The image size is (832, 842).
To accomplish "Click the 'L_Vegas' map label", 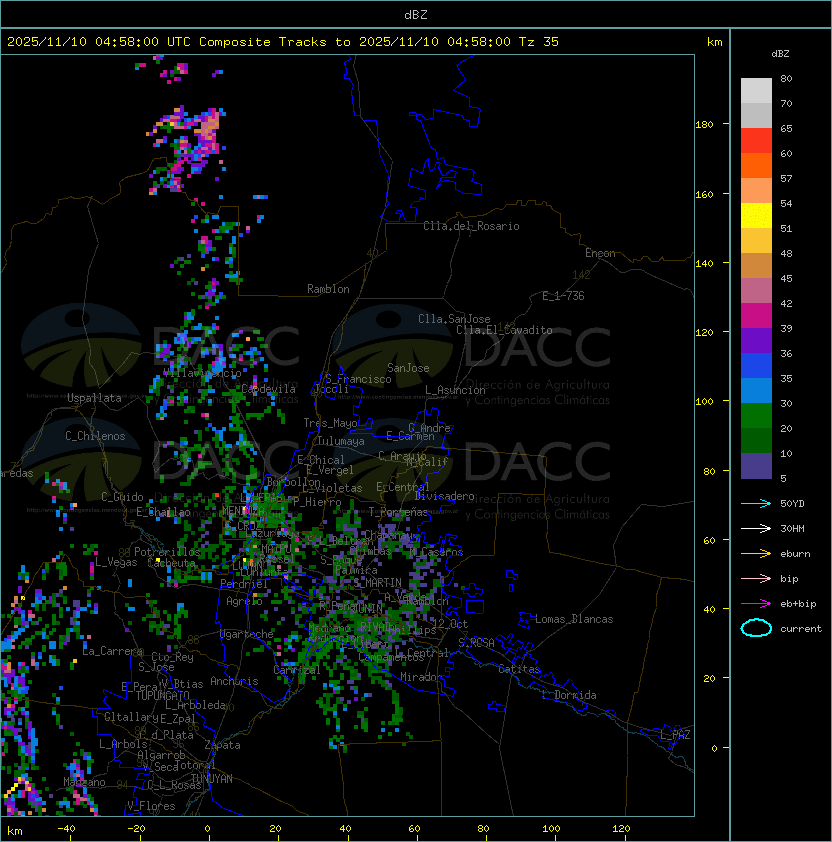I will pyautogui.click(x=116, y=562).
